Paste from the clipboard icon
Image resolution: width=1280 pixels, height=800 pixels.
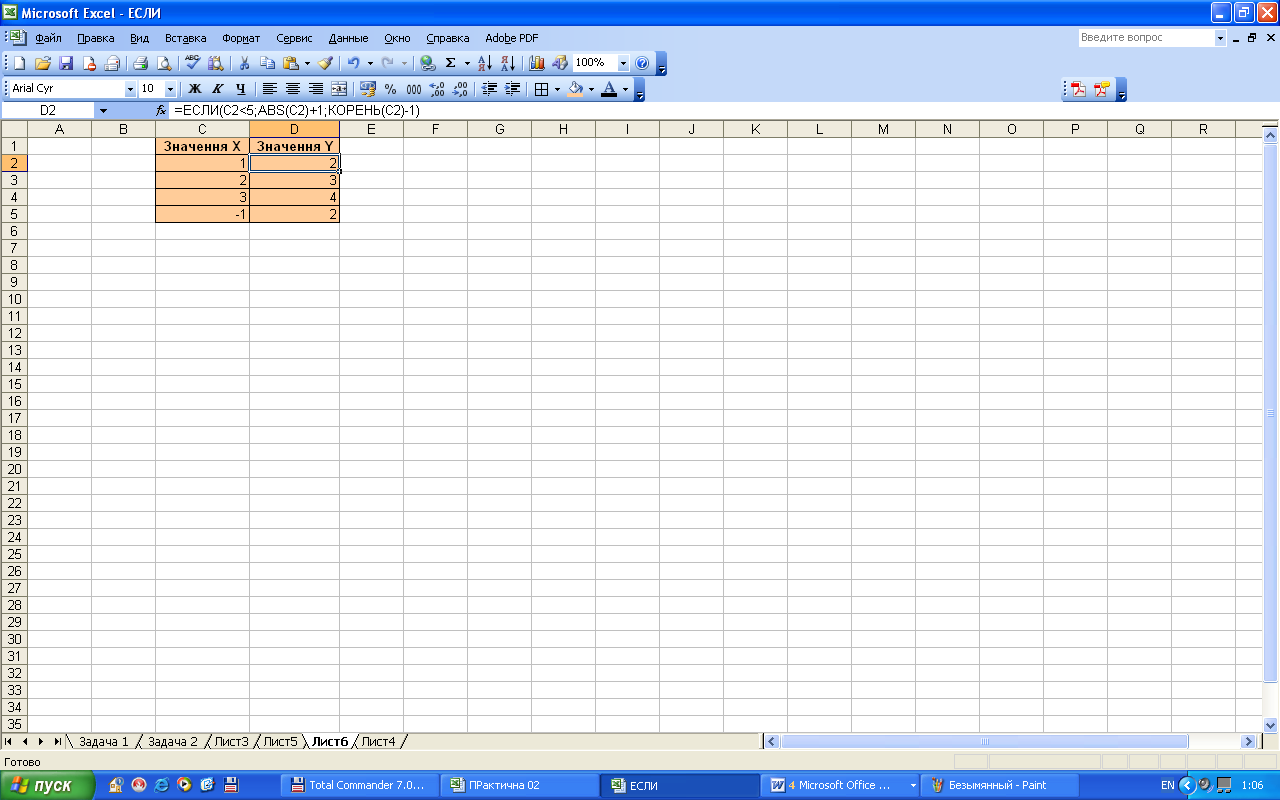[290, 63]
